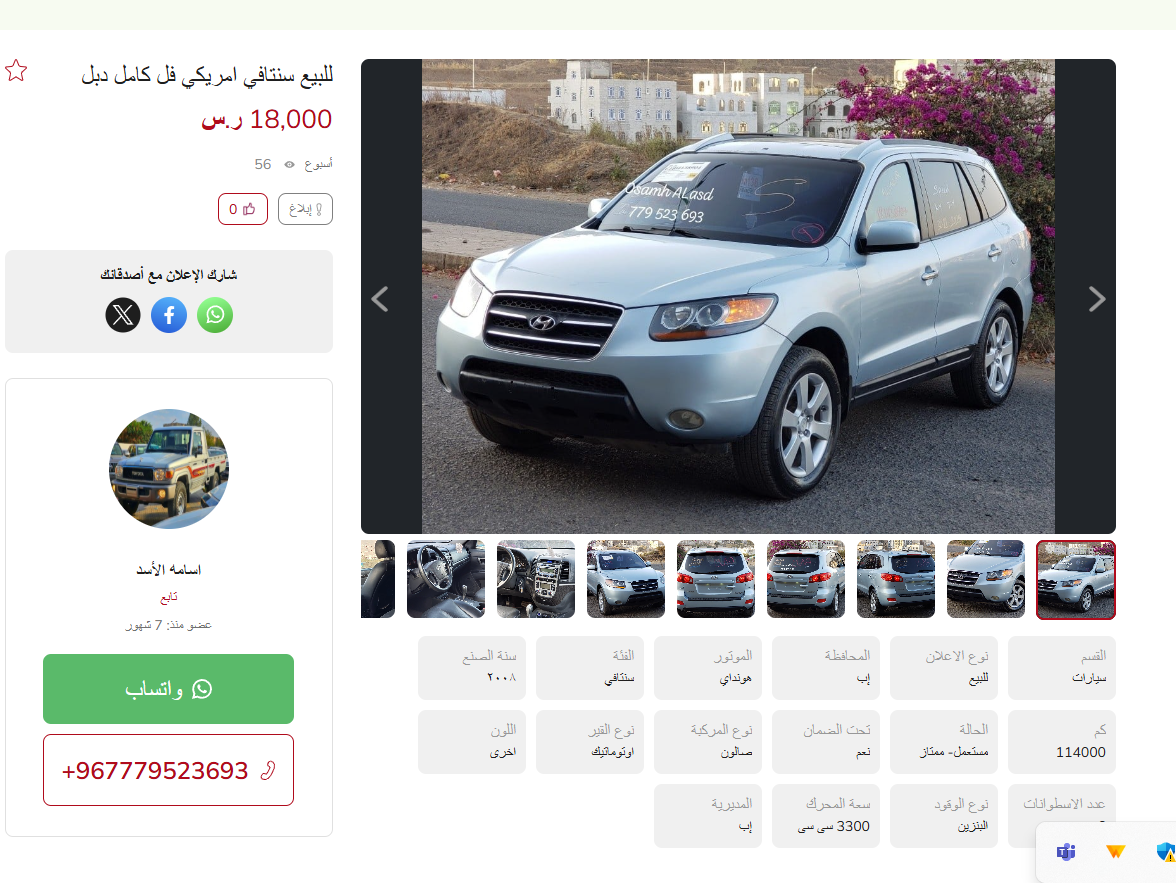This screenshot has height=883, width=1176.
Task: Follow the seller via تابع link
Action: [169, 597]
